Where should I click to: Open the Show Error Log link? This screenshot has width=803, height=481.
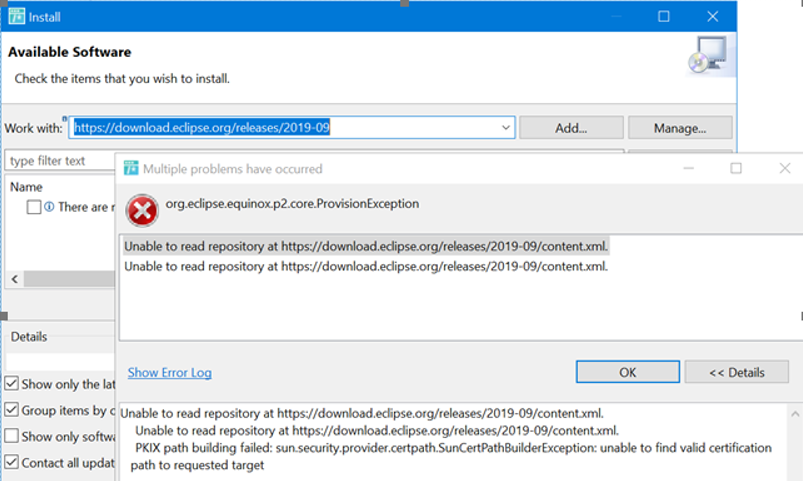170,372
